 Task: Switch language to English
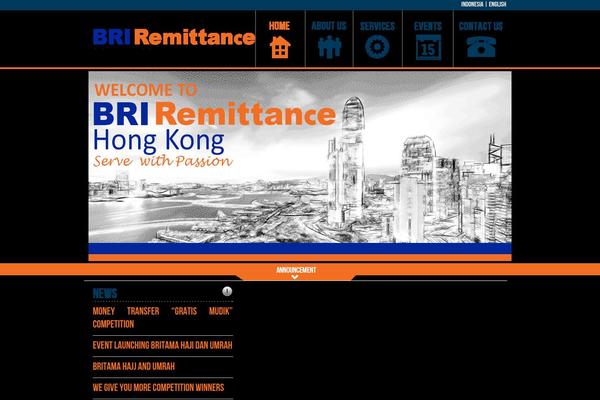point(497,4)
